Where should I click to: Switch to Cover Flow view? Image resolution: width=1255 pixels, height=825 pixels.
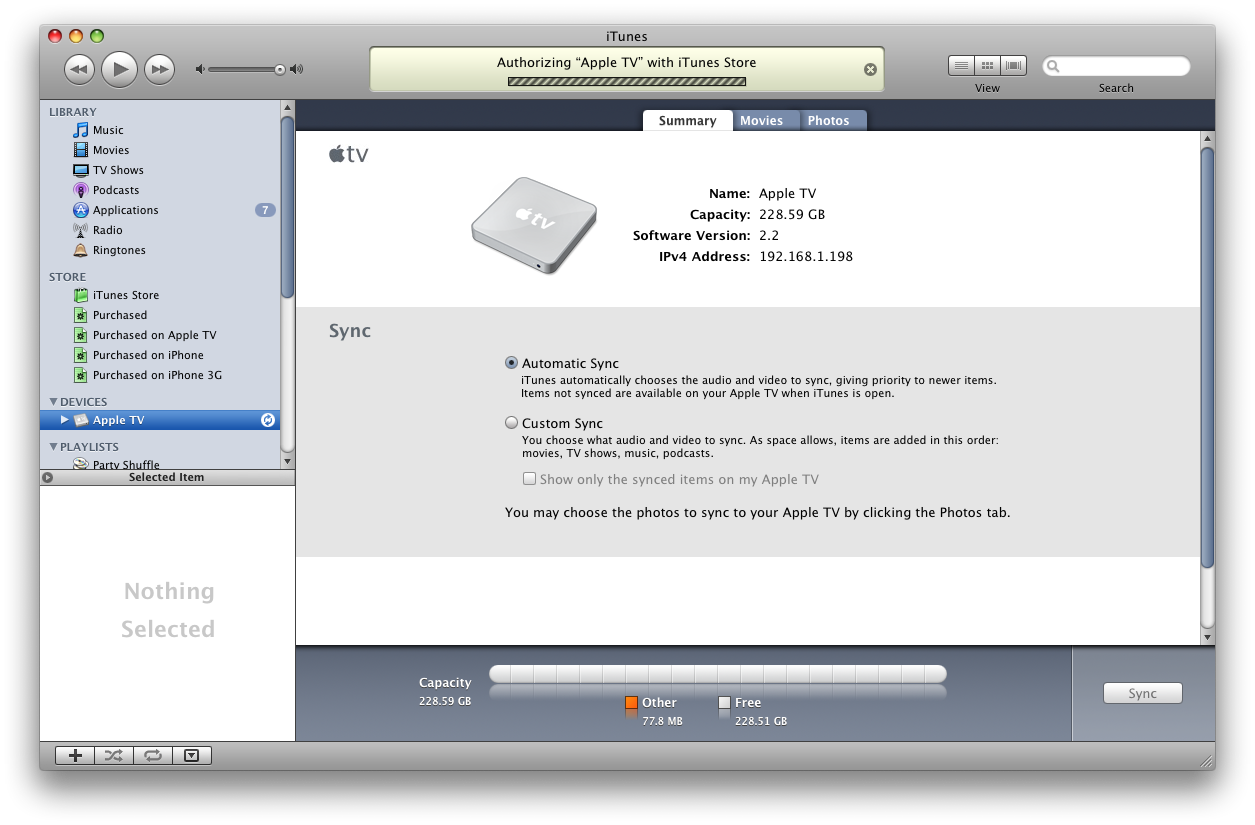click(1014, 66)
